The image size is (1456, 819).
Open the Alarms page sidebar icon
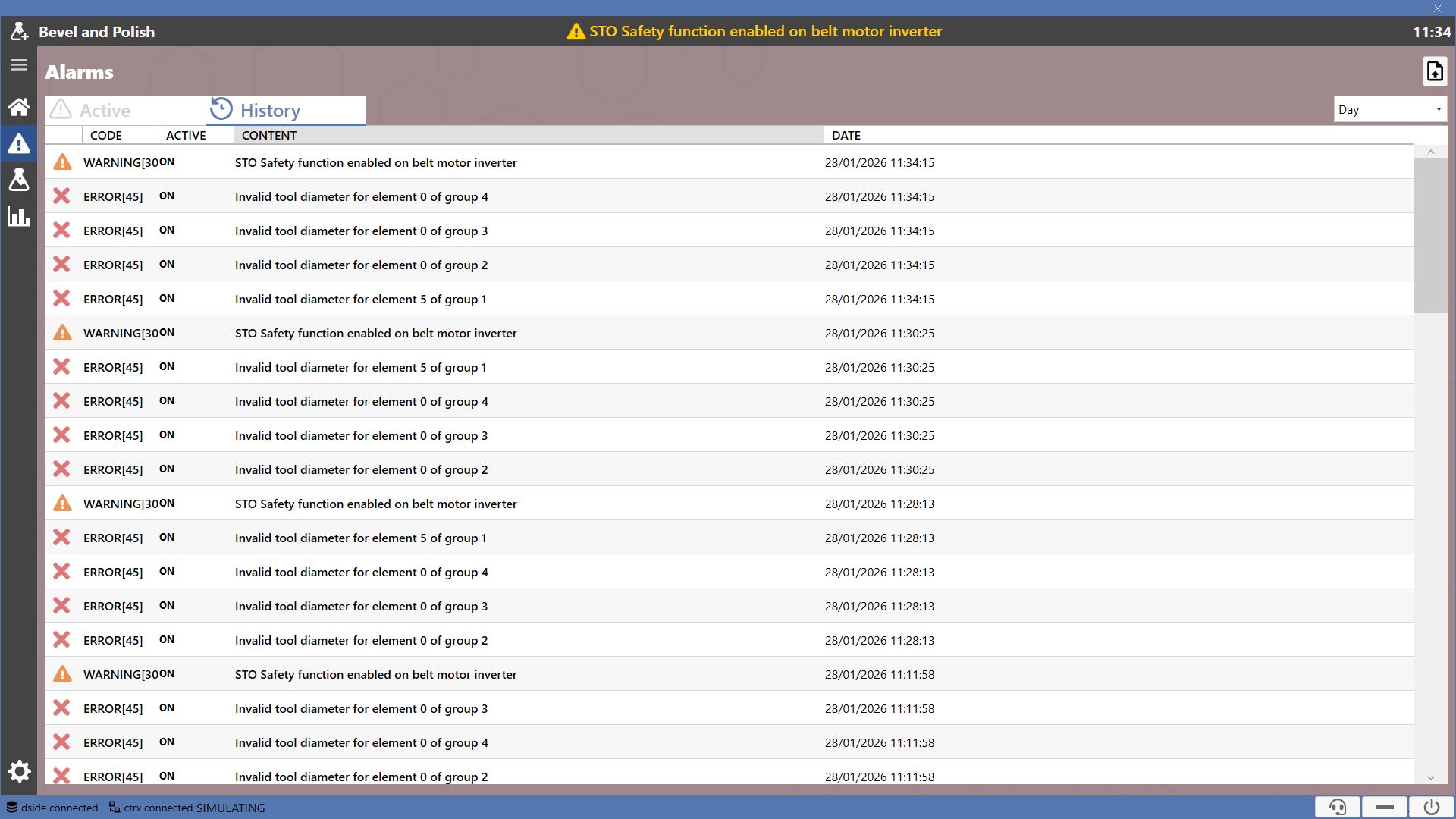19,143
